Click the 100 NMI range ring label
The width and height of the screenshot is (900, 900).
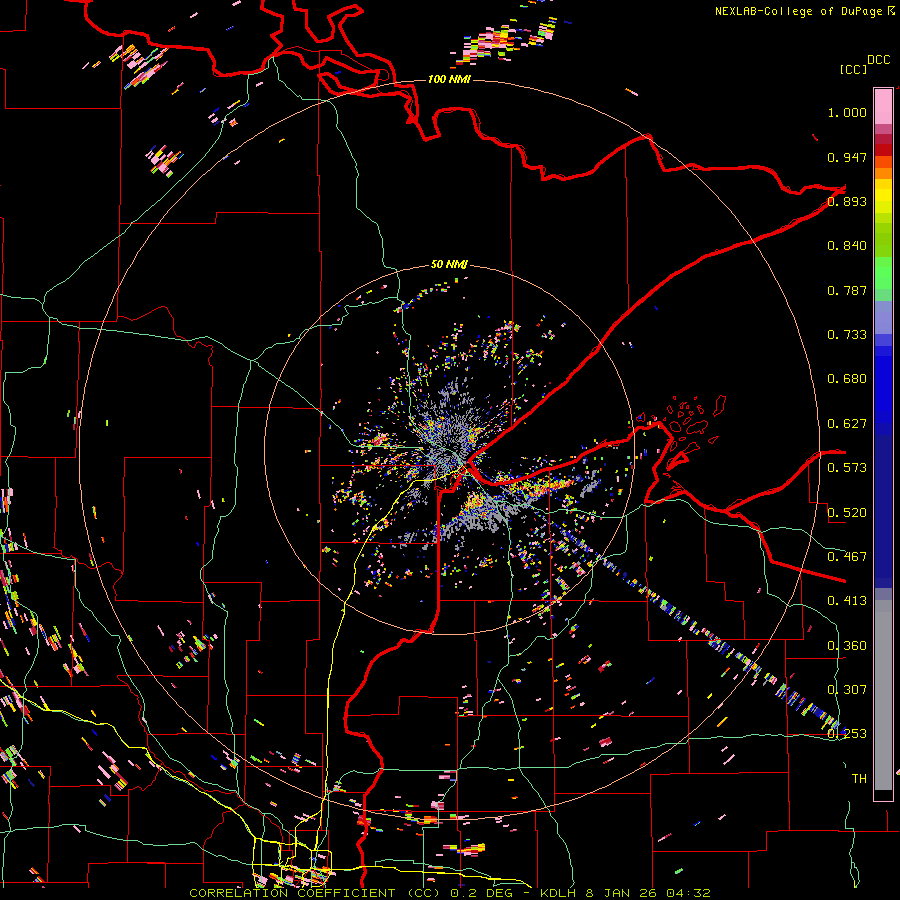(449, 79)
